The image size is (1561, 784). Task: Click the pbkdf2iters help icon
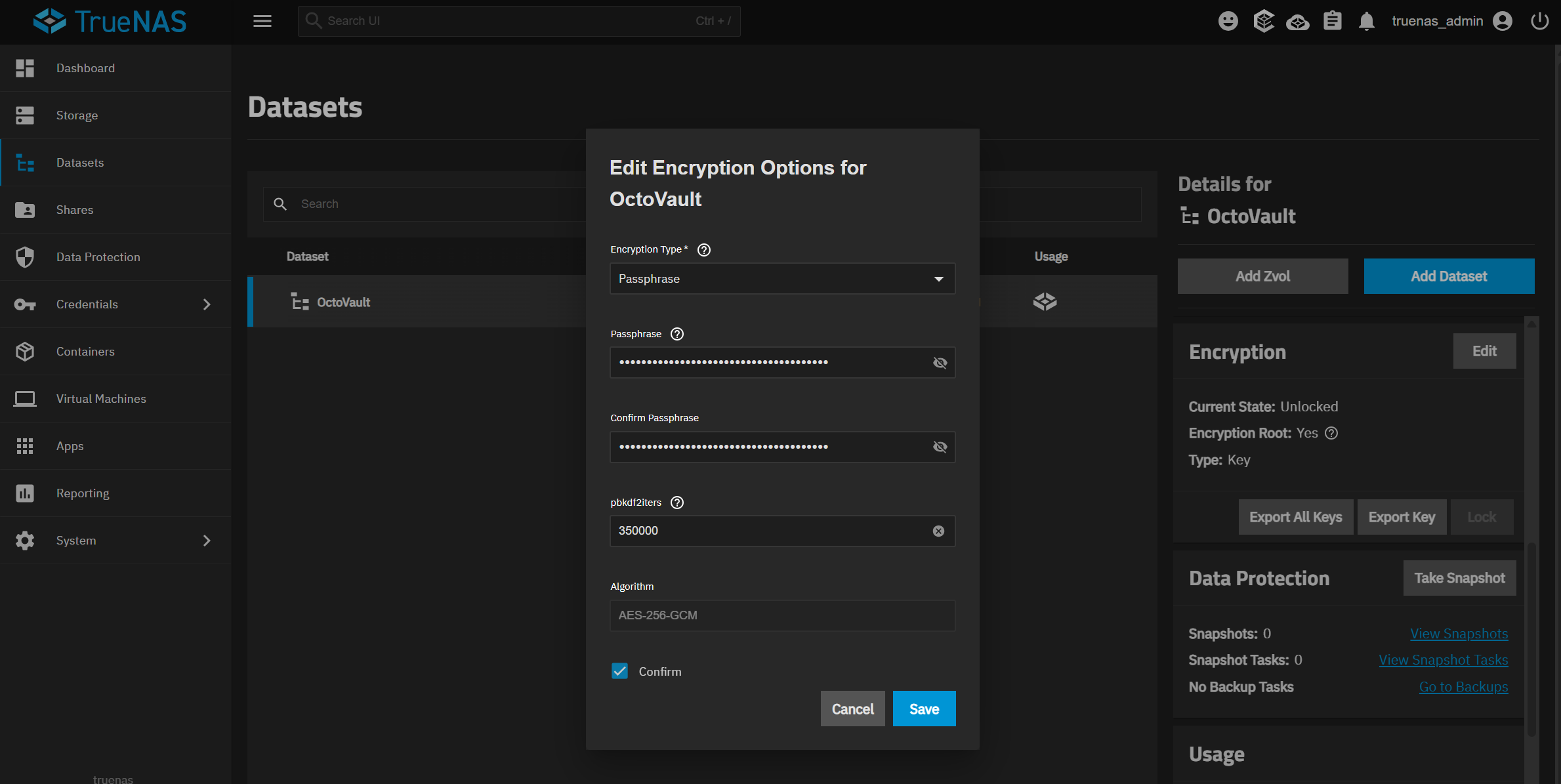677,503
